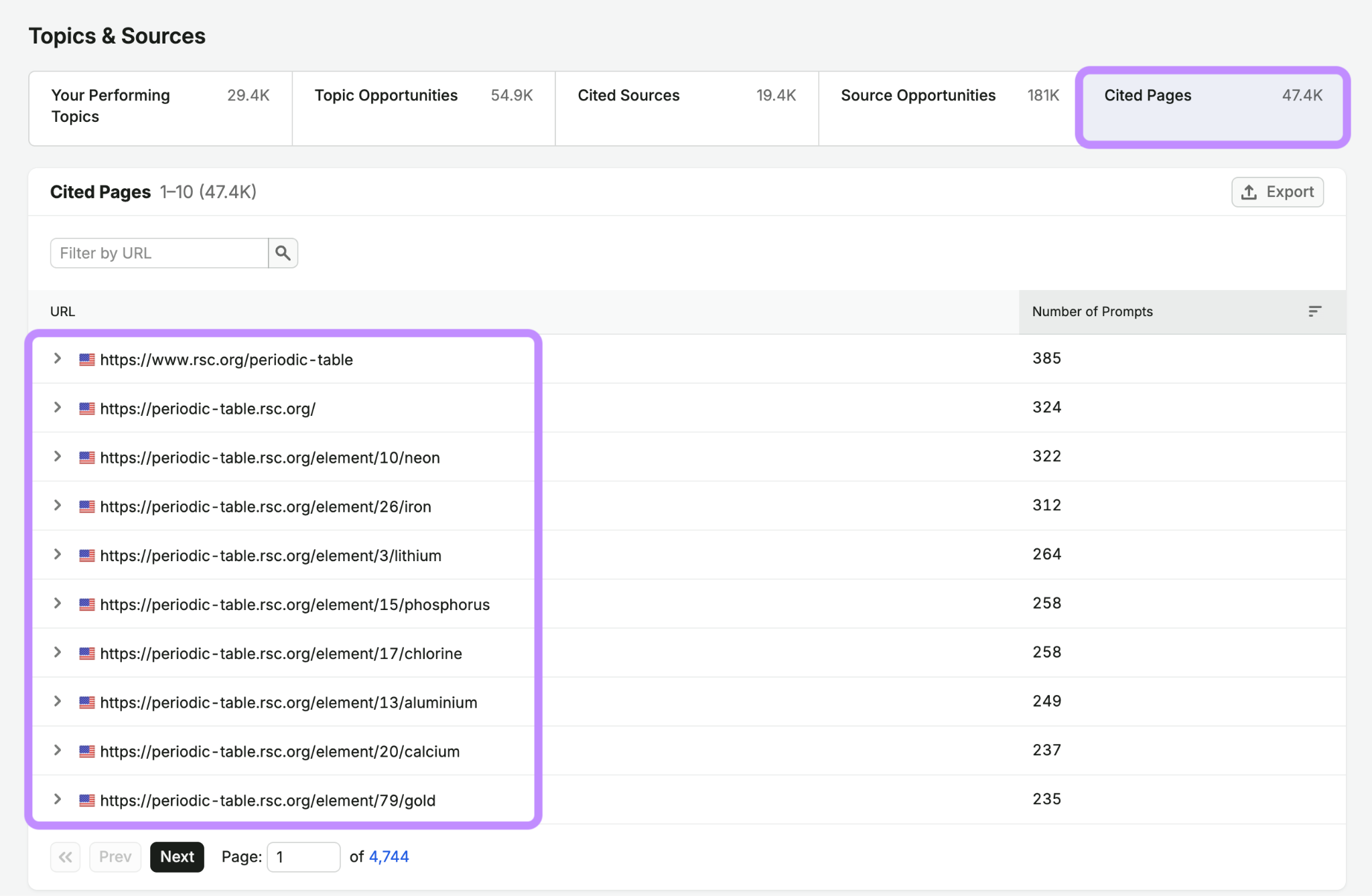Expand the element/13/aluminium row
This screenshot has width=1372, height=896.
[x=58, y=701]
